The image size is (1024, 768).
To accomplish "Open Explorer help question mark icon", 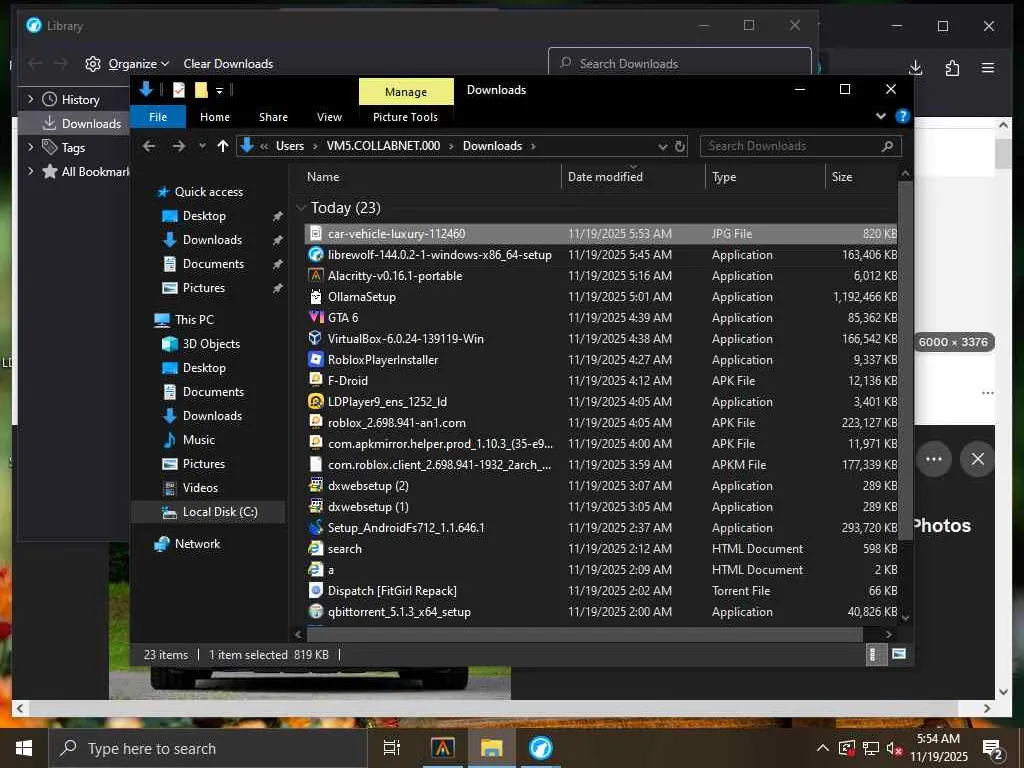I will pos(903,116).
